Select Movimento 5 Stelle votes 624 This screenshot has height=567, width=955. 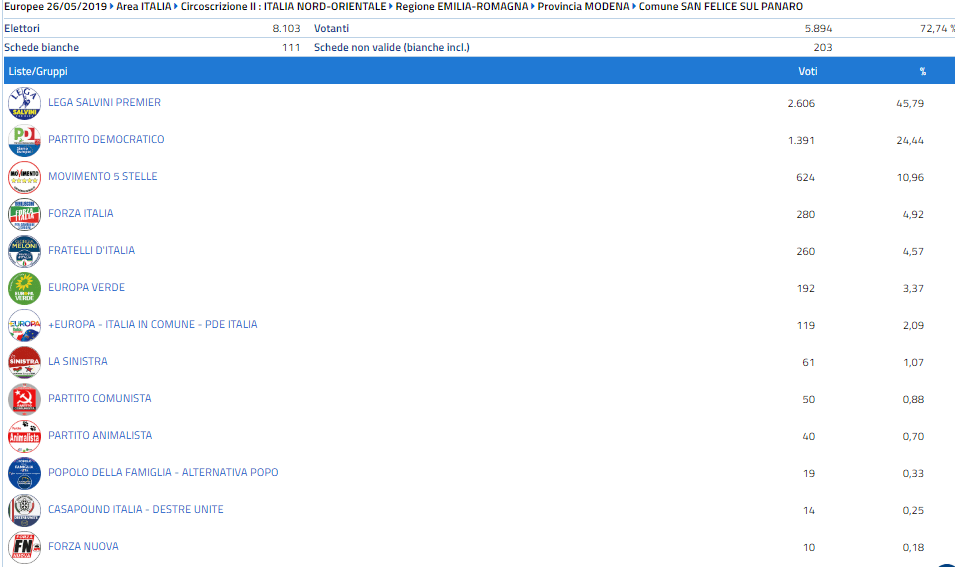(805, 177)
